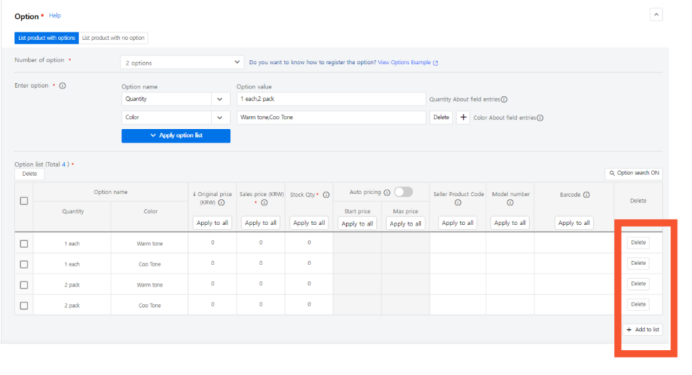692x375 pixels.
Task: Click the Barcode info icon
Action: click(x=586, y=195)
